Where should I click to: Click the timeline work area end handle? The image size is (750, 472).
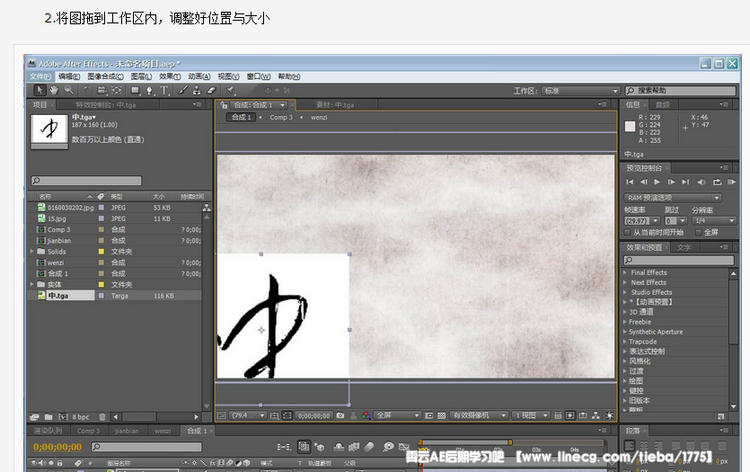pos(510,442)
